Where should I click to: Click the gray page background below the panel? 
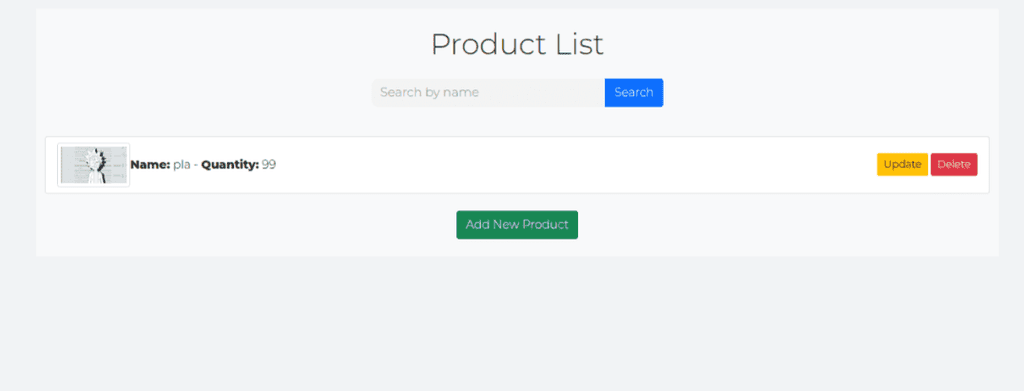click(512, 323)
